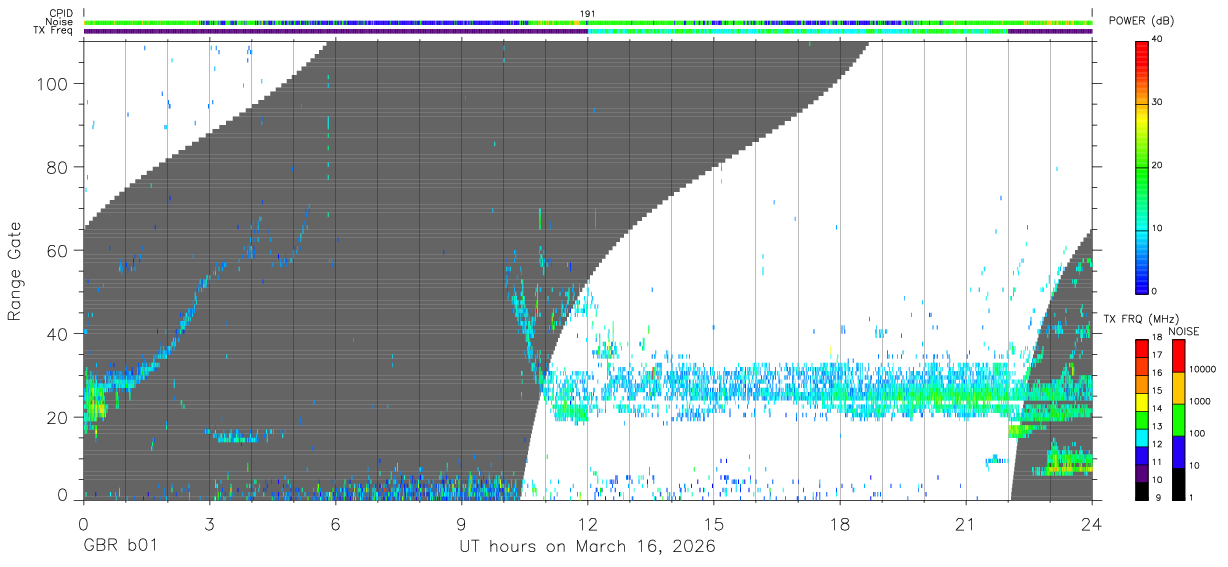Select the 18 tick on UT hours axis

[x=840, y=523]
